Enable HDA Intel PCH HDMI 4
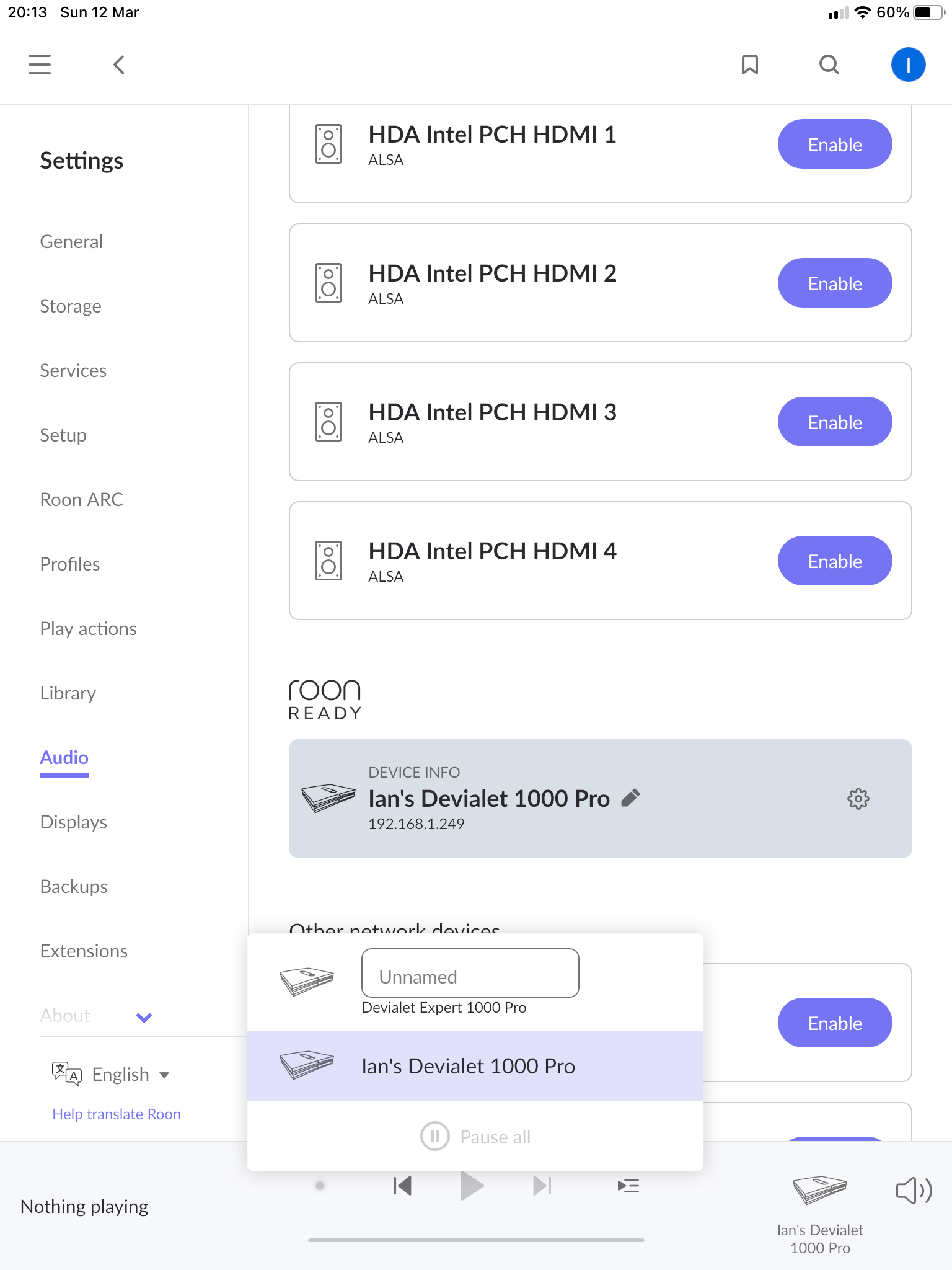This screenshot has width=952, height=1270. pyautogui.click(x=835, y=561)
